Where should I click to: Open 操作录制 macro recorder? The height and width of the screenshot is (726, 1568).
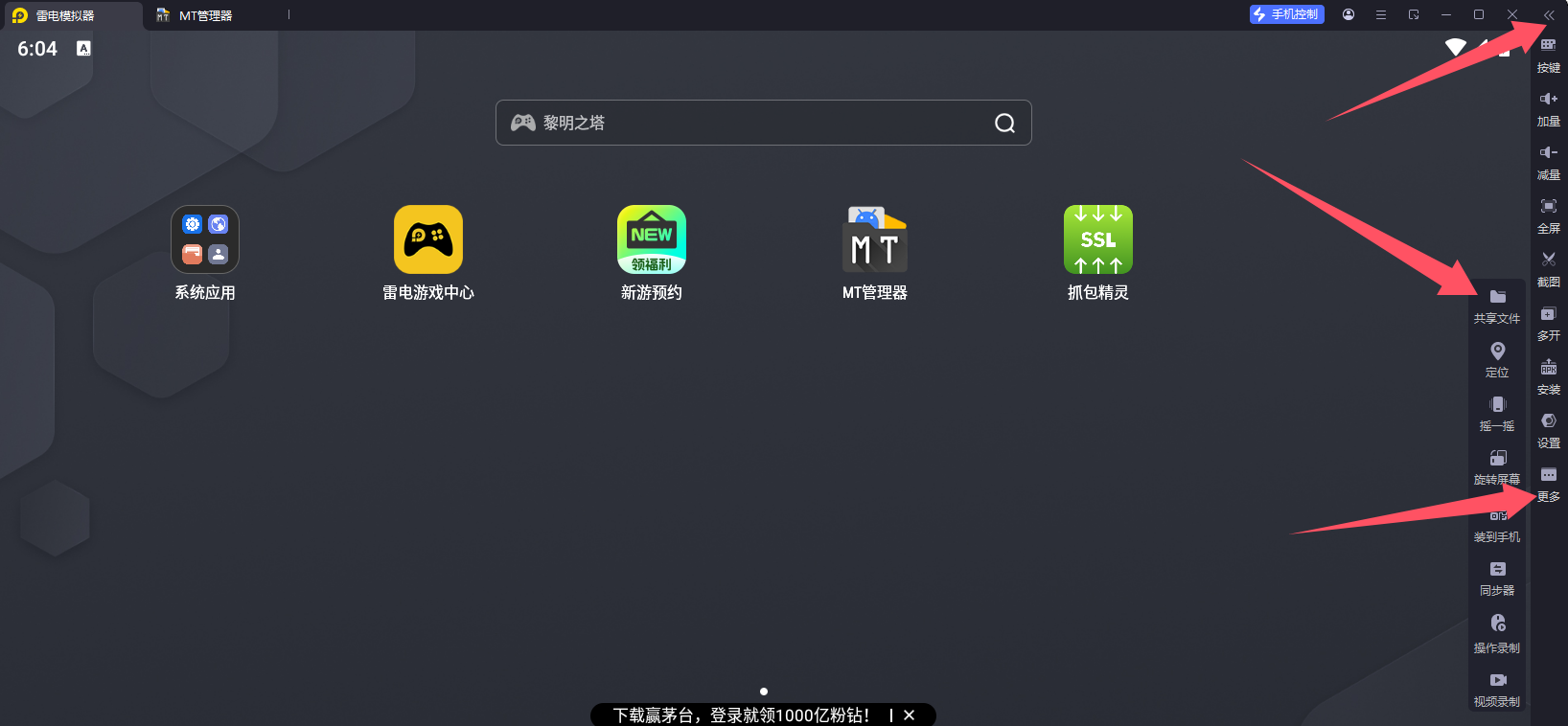pyautogui.click(x=1497, y=634)
